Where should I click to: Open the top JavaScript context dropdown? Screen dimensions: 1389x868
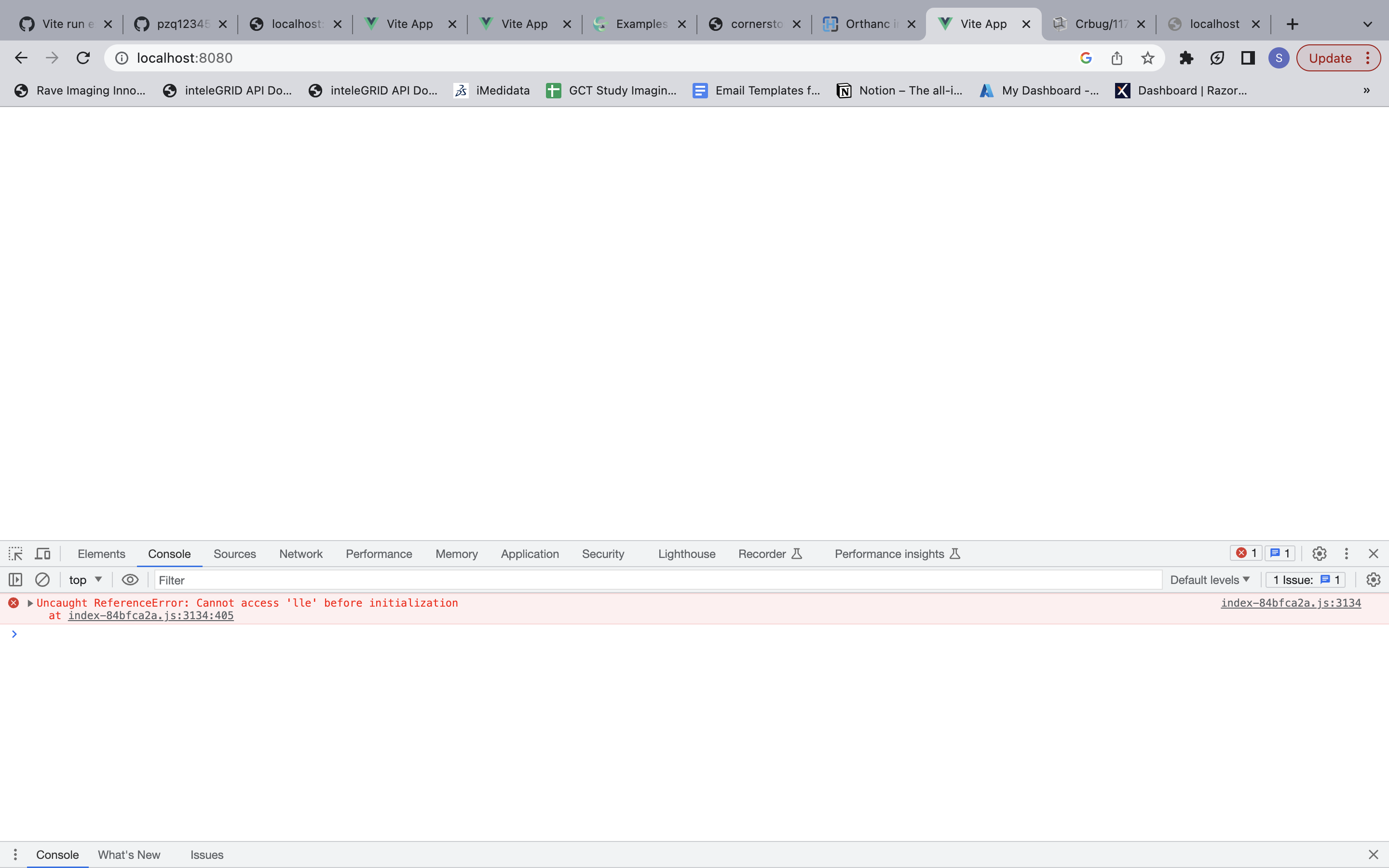85,580
